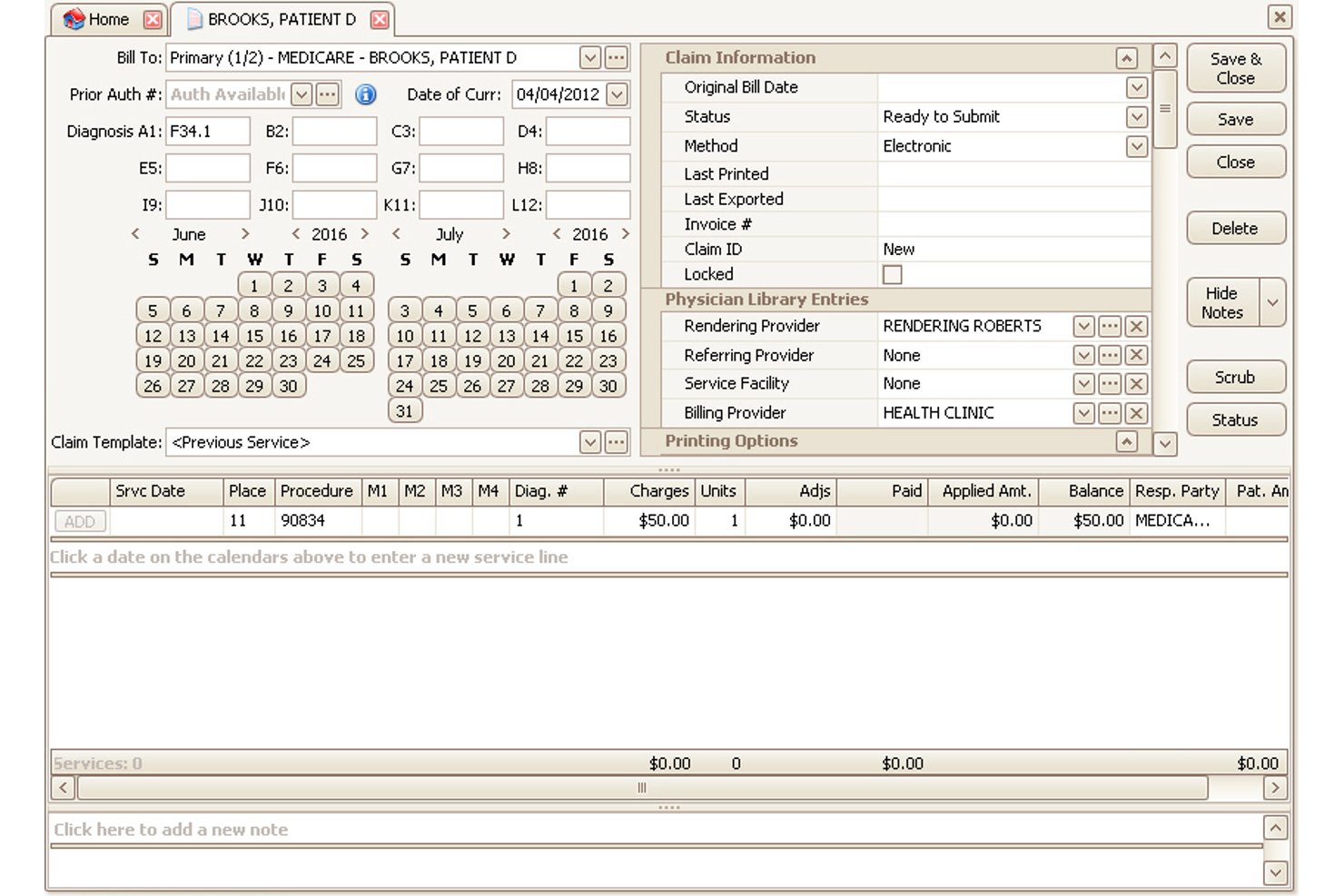Go to previous month on July calendar
The image size is (1344, 896).
tap(396, 234)
